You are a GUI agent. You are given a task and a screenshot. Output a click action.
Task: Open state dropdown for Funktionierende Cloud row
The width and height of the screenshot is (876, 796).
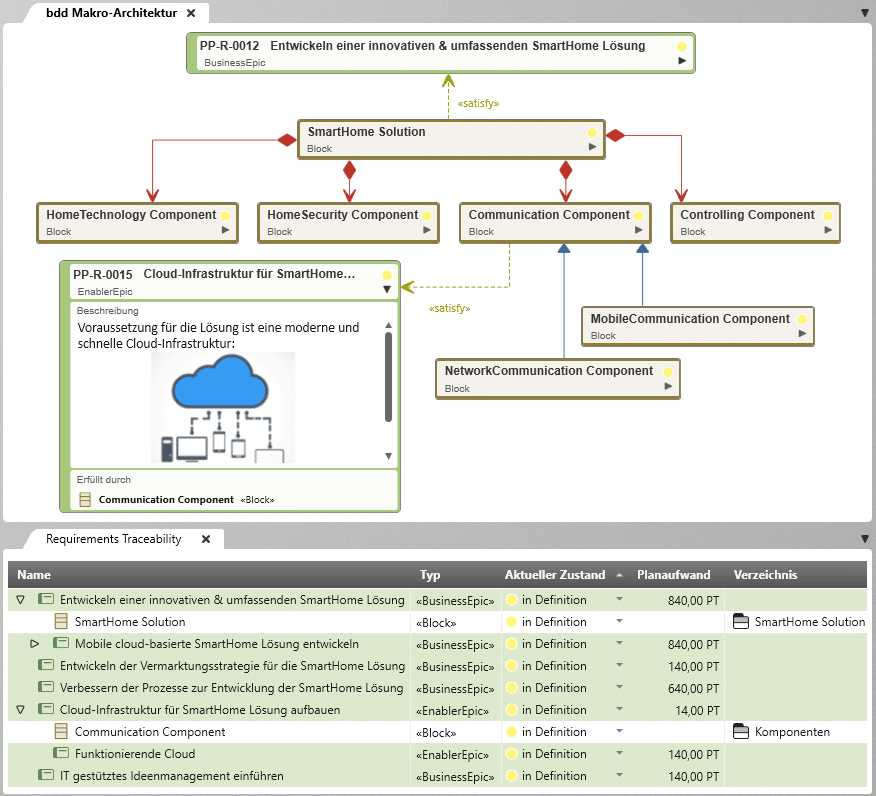tap(619, 754)
